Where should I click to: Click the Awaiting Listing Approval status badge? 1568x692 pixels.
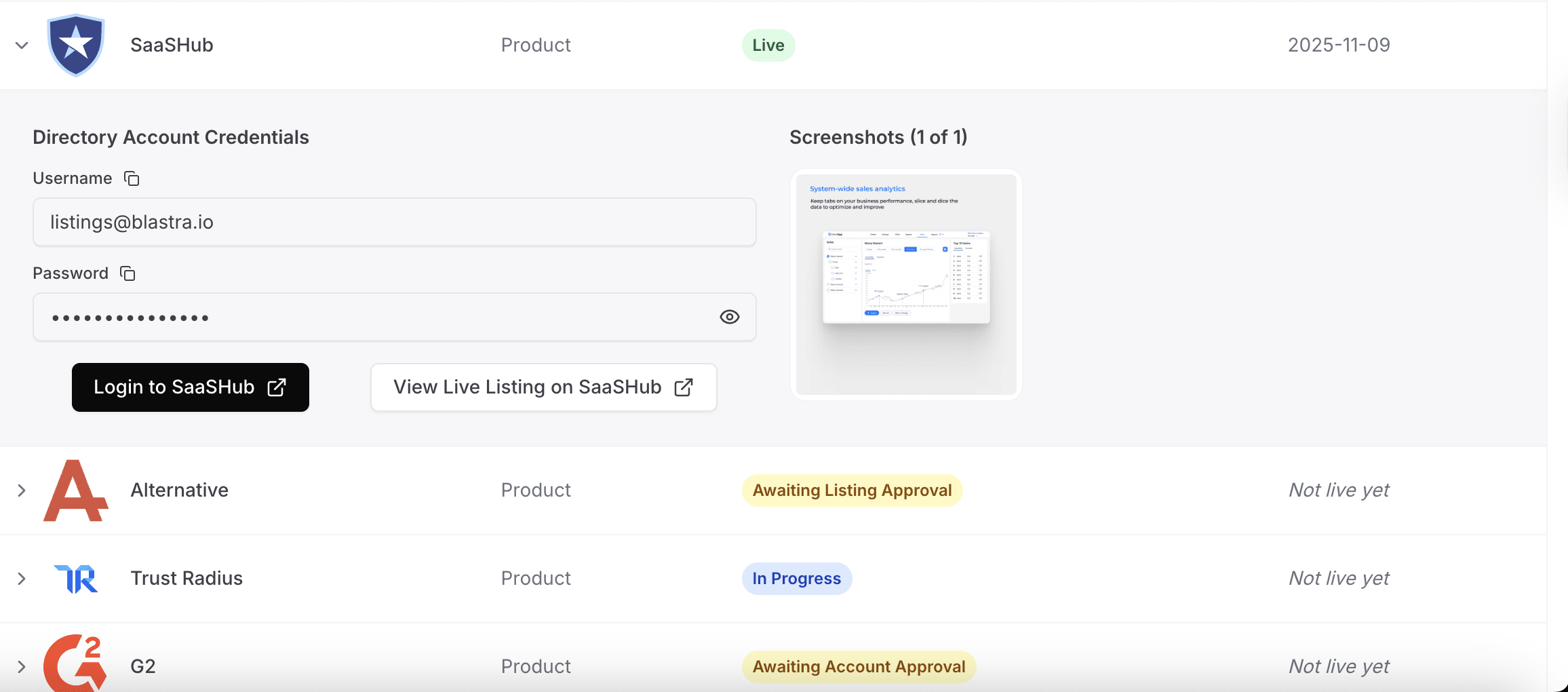click(x=852, y=491)
